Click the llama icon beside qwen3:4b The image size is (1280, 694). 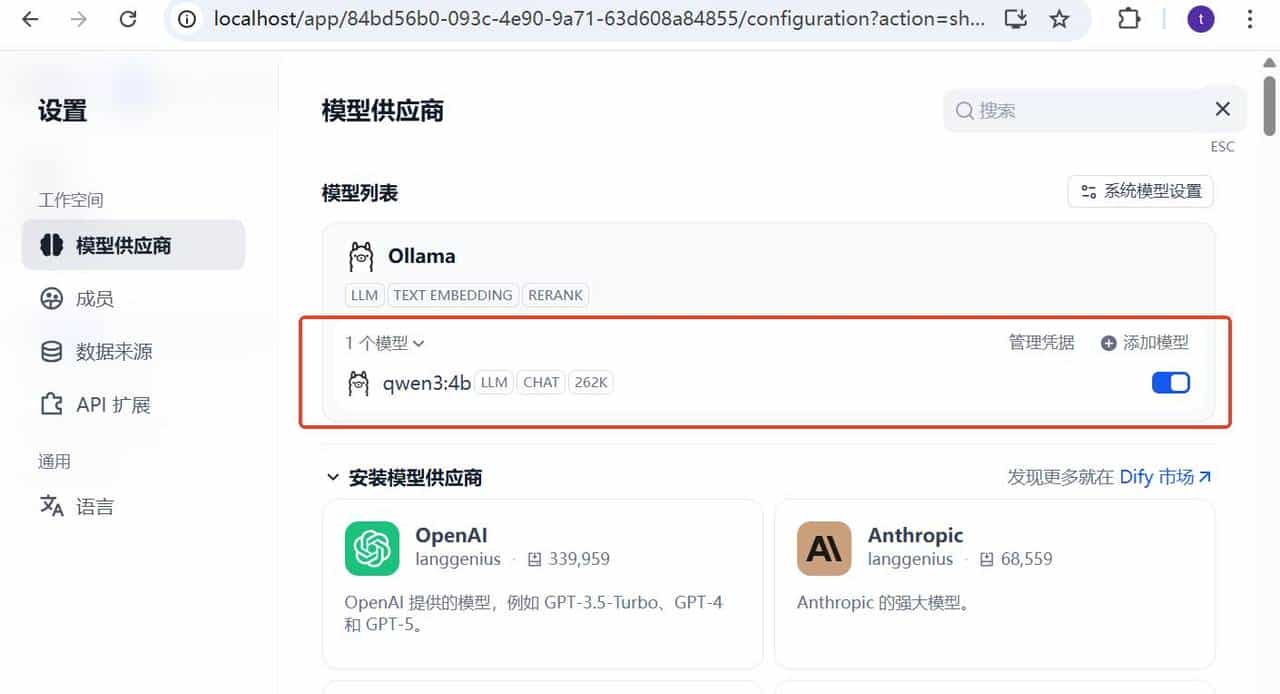tap(358, 383)
